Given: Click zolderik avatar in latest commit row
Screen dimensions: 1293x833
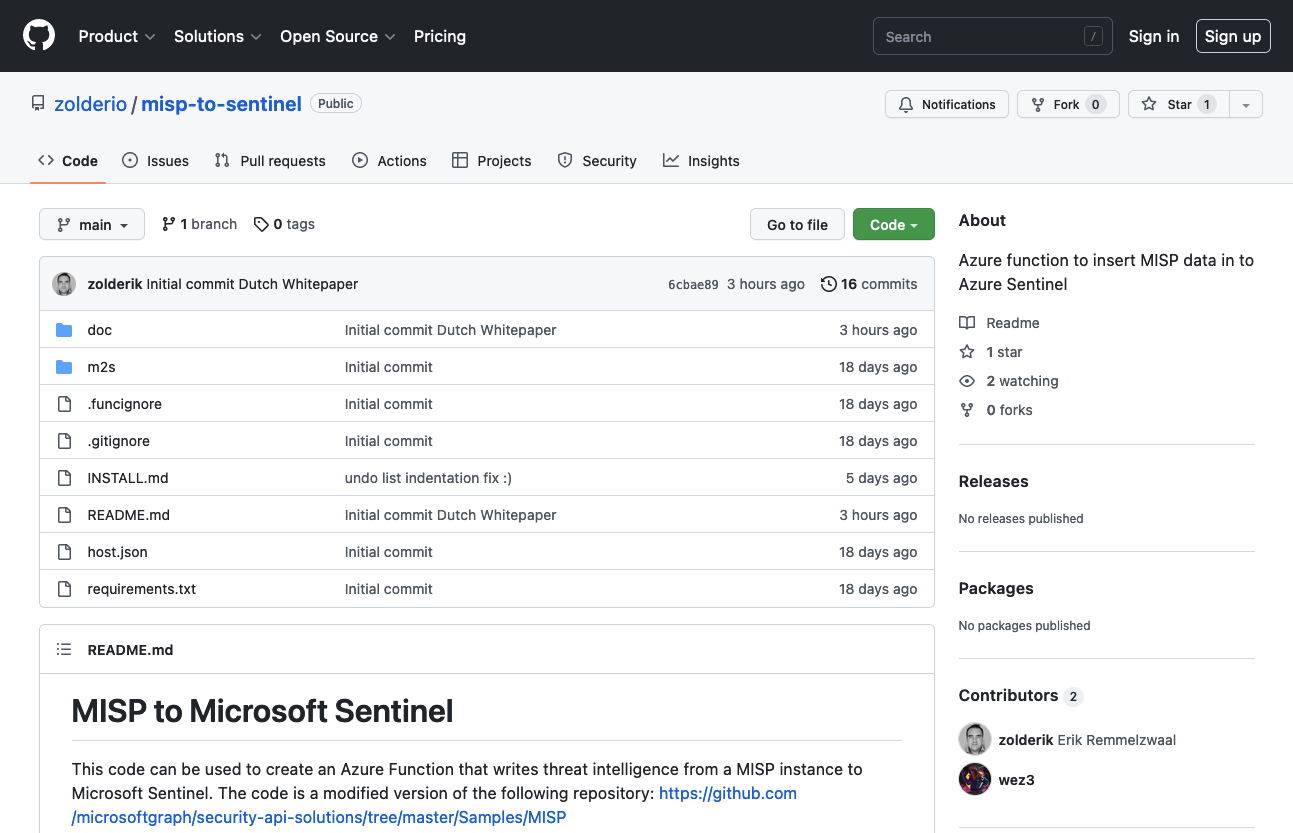Looking at the screenshot, I should [64, 284].
